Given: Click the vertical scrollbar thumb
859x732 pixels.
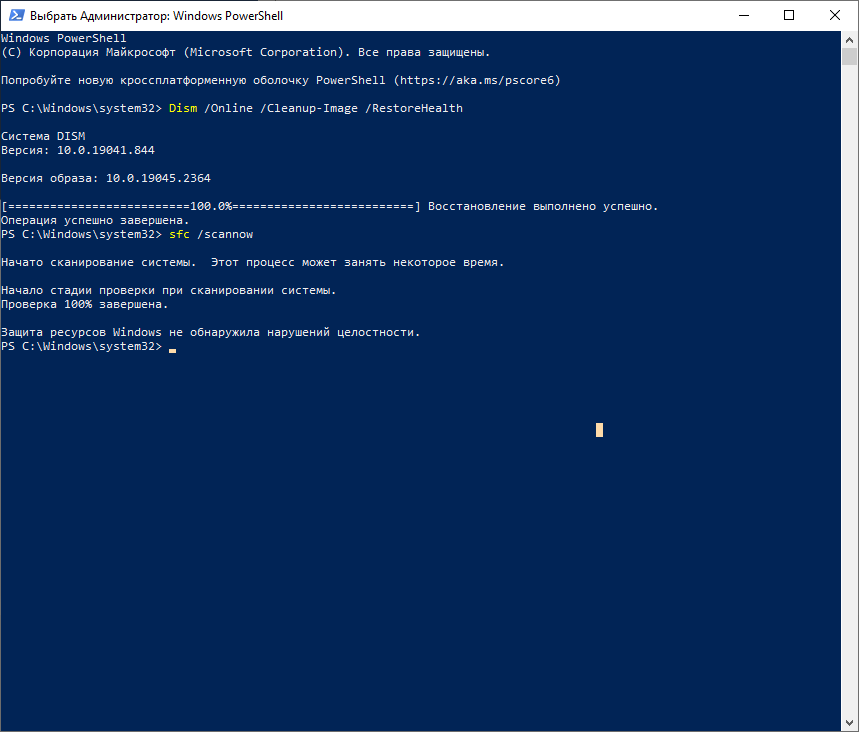Looking at the screenshot, I should [x=850, y=56].
